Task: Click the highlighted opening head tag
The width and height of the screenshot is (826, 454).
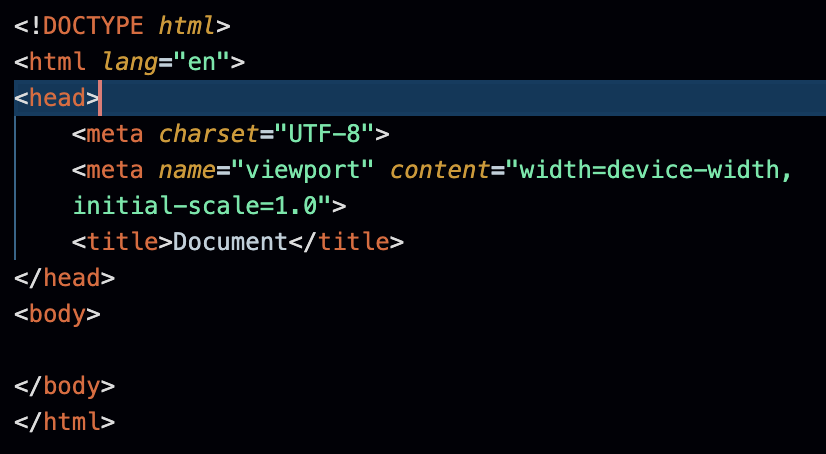Action: tap(57, 98)
